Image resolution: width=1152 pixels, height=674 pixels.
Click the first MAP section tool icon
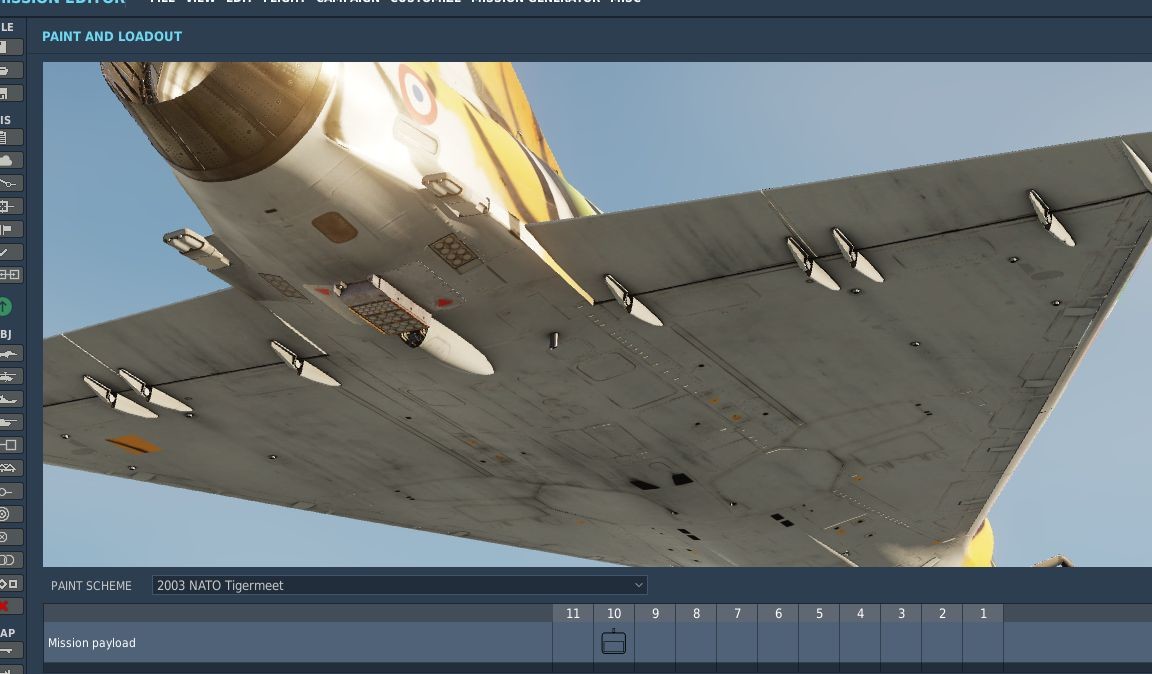[x=9, y=650]
